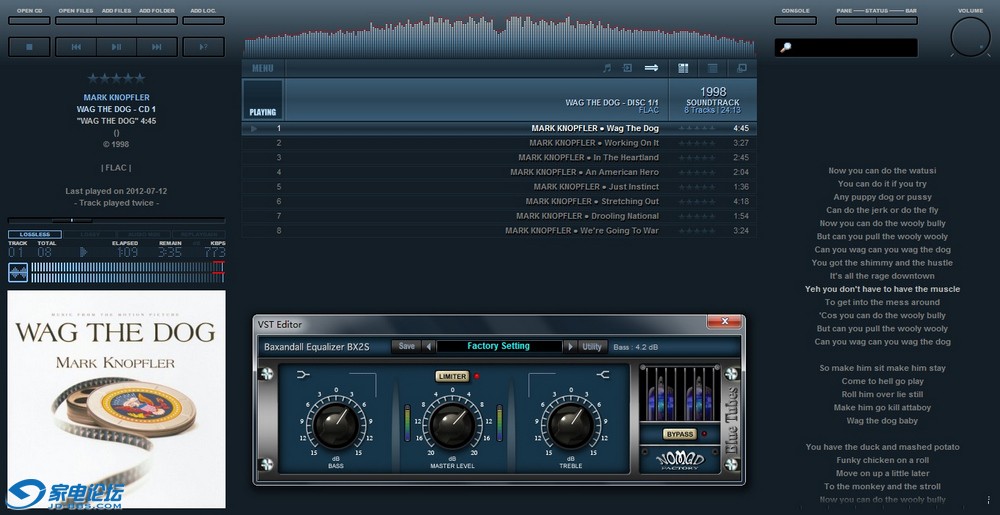Click the music note icon in playlist toolbar
The width and height of the screenshot is (1000, 515).
pos(607,68)
